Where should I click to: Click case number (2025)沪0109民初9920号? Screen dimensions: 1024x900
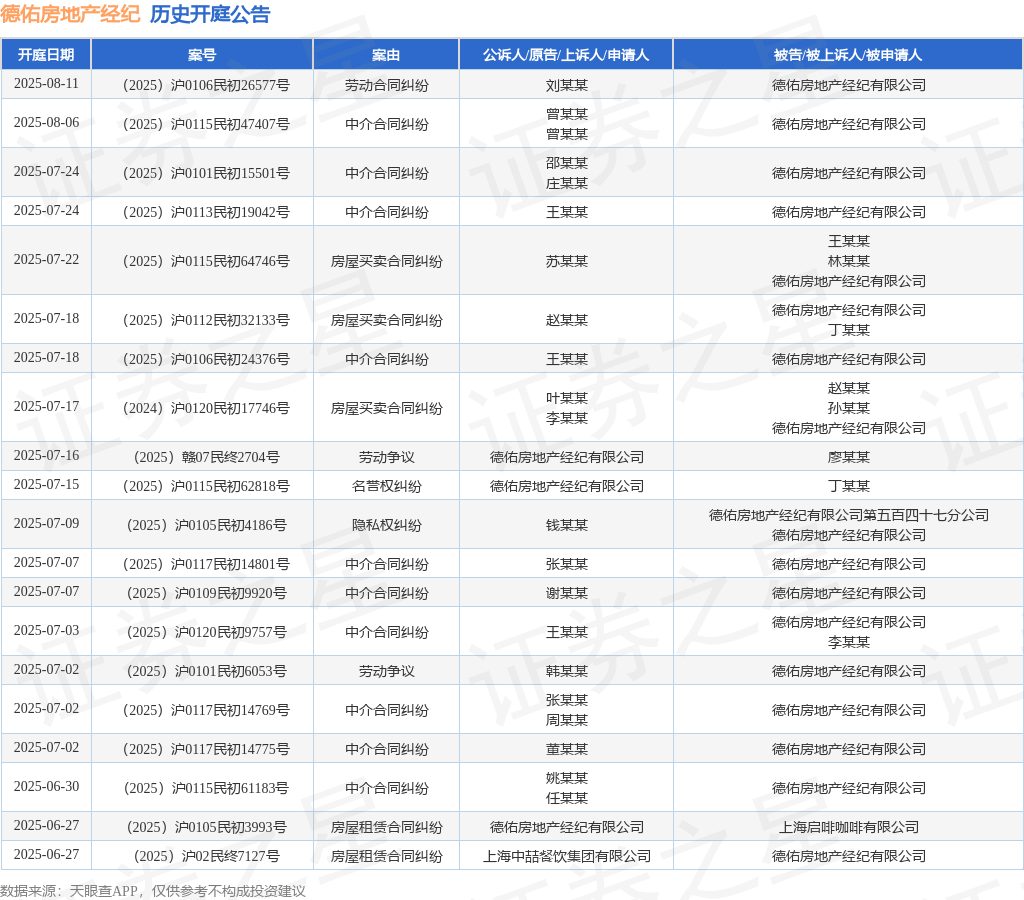pos(206,593)
